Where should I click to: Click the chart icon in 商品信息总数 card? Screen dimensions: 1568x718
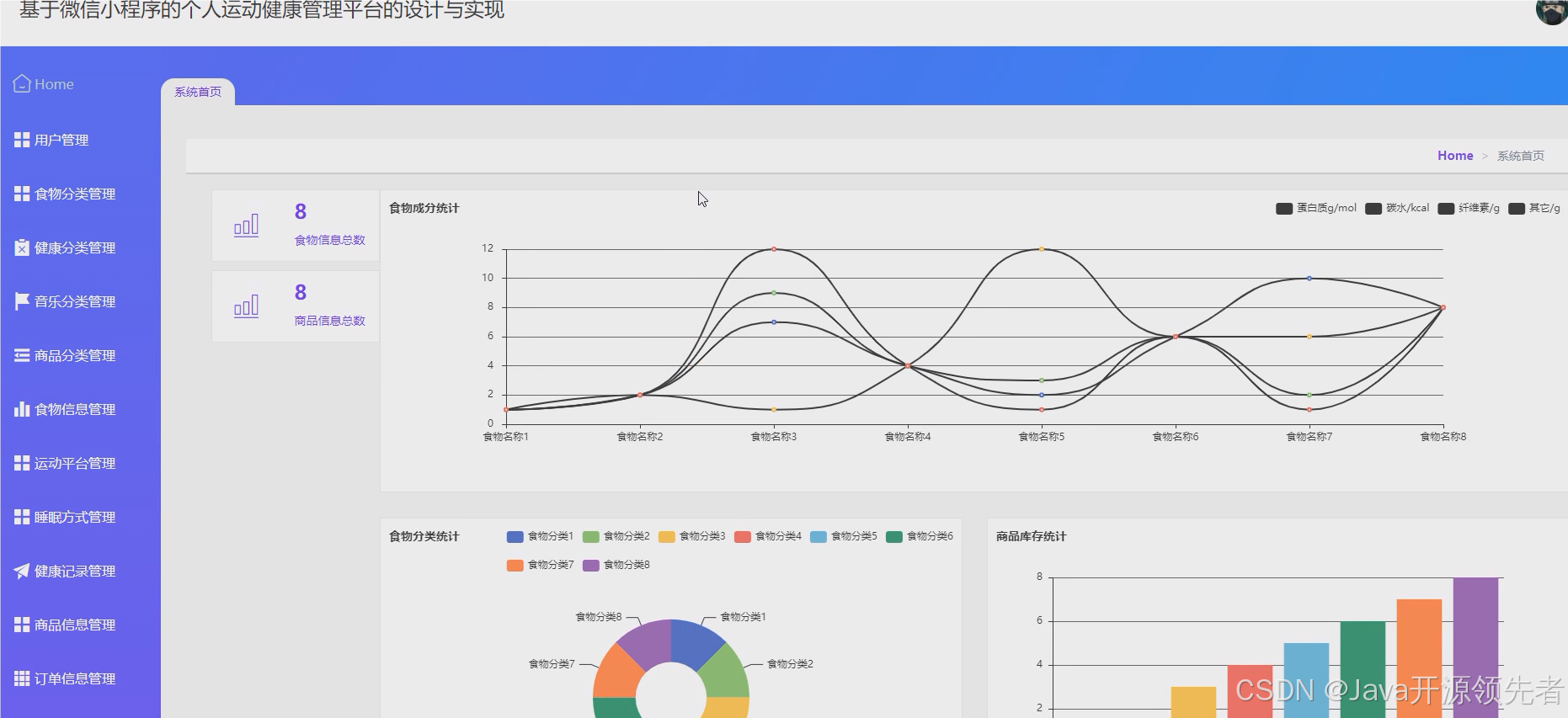coord(246,306)
